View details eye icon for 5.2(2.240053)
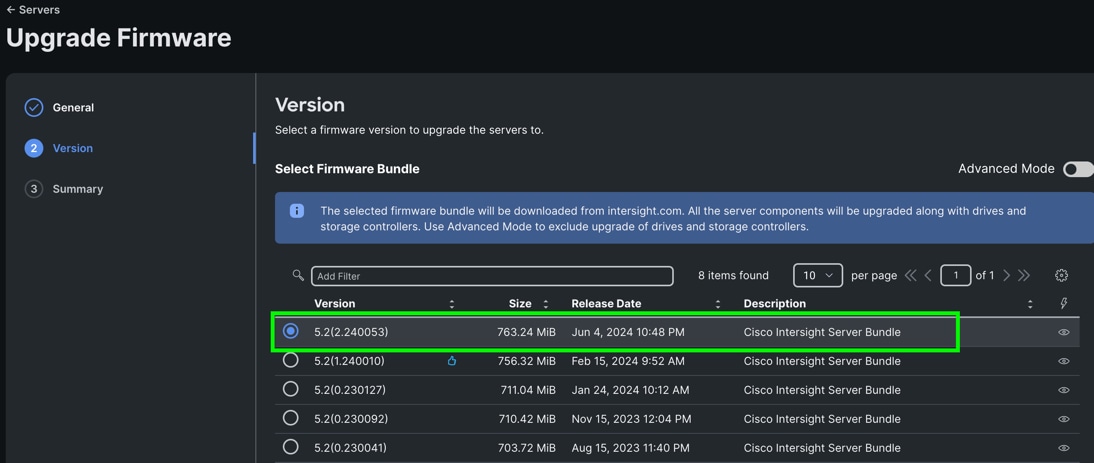Image resolution: width=1094 pixels, height=463 pixels. (1063, 332)
